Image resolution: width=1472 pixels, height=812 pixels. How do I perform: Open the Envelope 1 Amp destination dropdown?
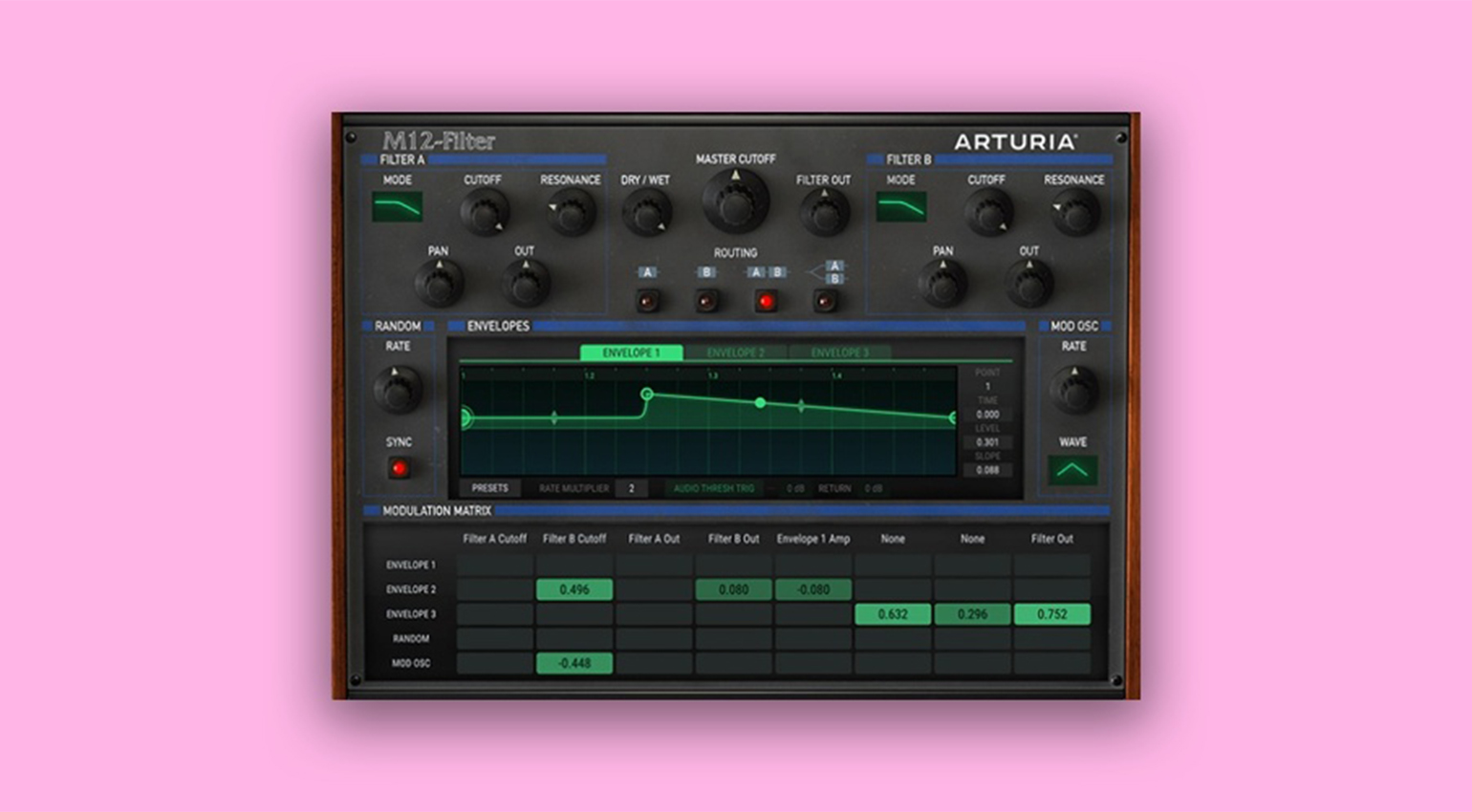[813, 539]
